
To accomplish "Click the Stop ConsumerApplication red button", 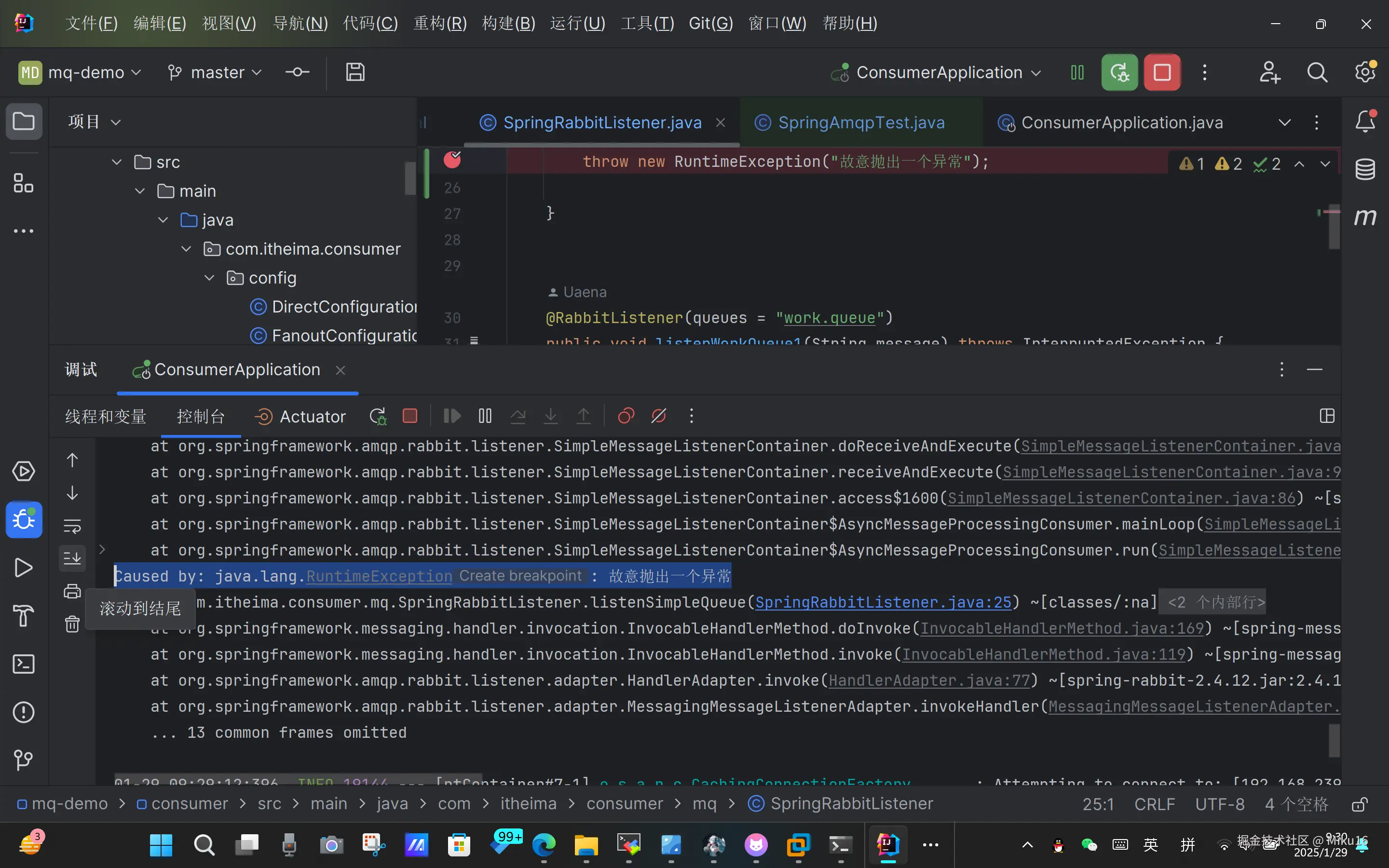I will pos(1162,72).
